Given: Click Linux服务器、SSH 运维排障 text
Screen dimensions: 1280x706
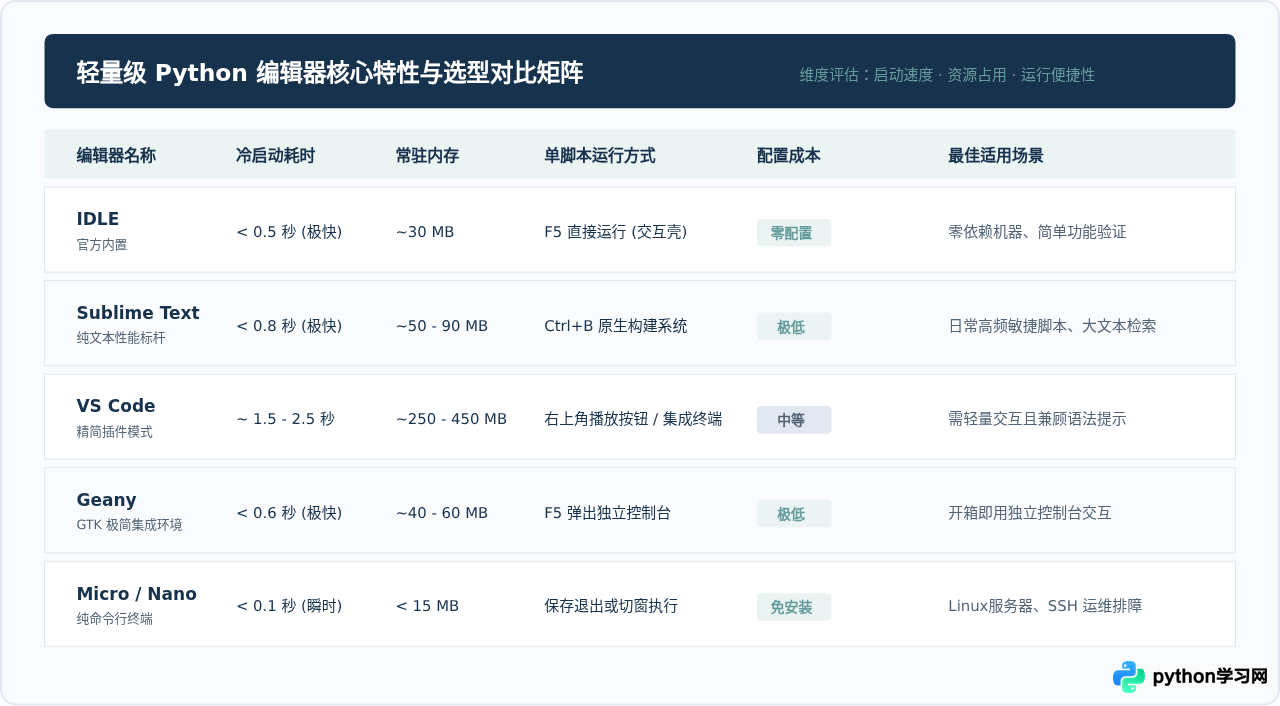Looking at the screenshot, I should tap(1045, 606).
